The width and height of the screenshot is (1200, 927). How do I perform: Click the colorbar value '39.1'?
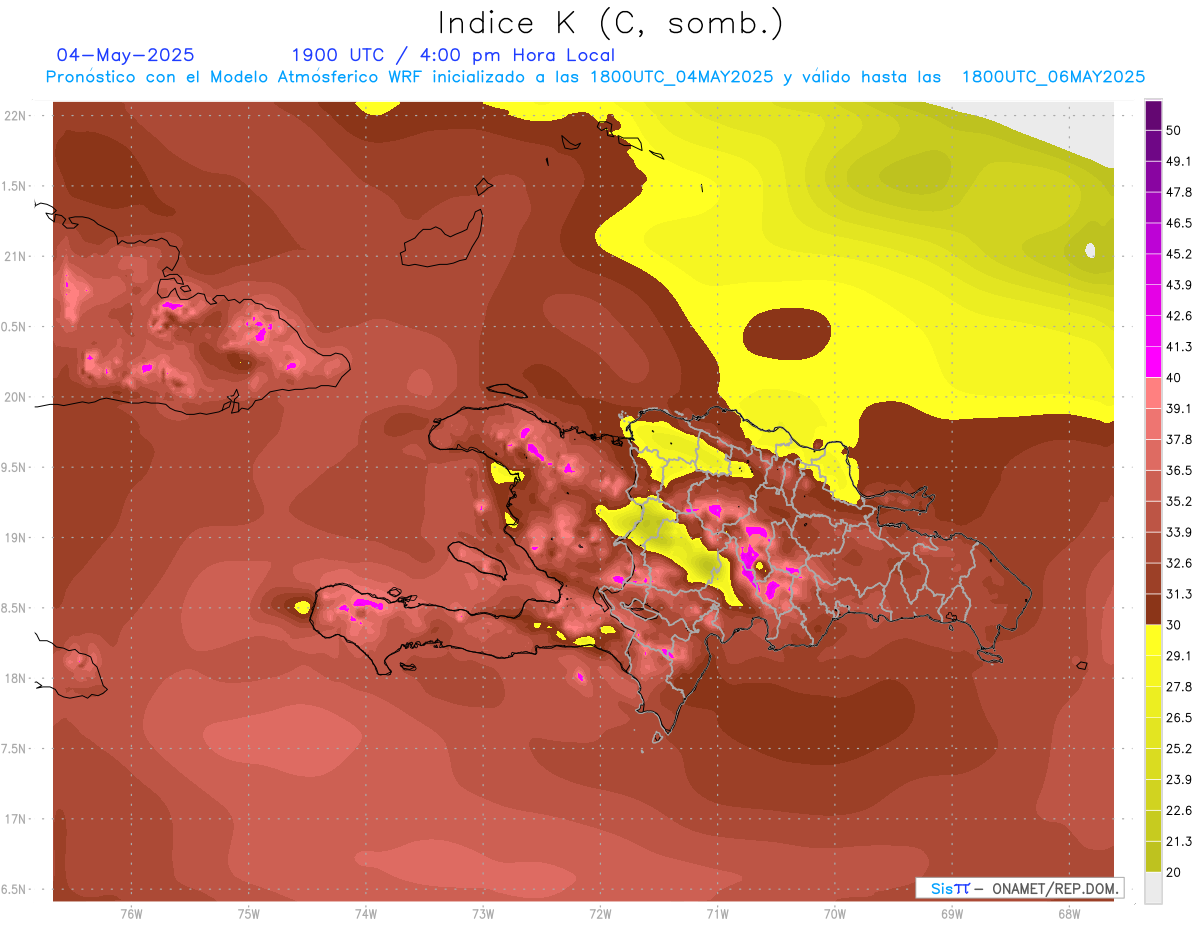coord(1179,408)
